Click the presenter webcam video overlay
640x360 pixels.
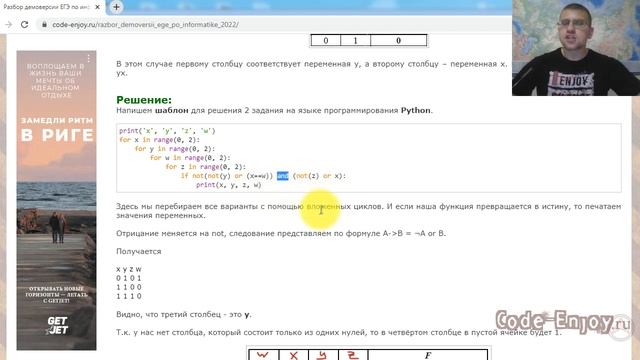[576, 48]
